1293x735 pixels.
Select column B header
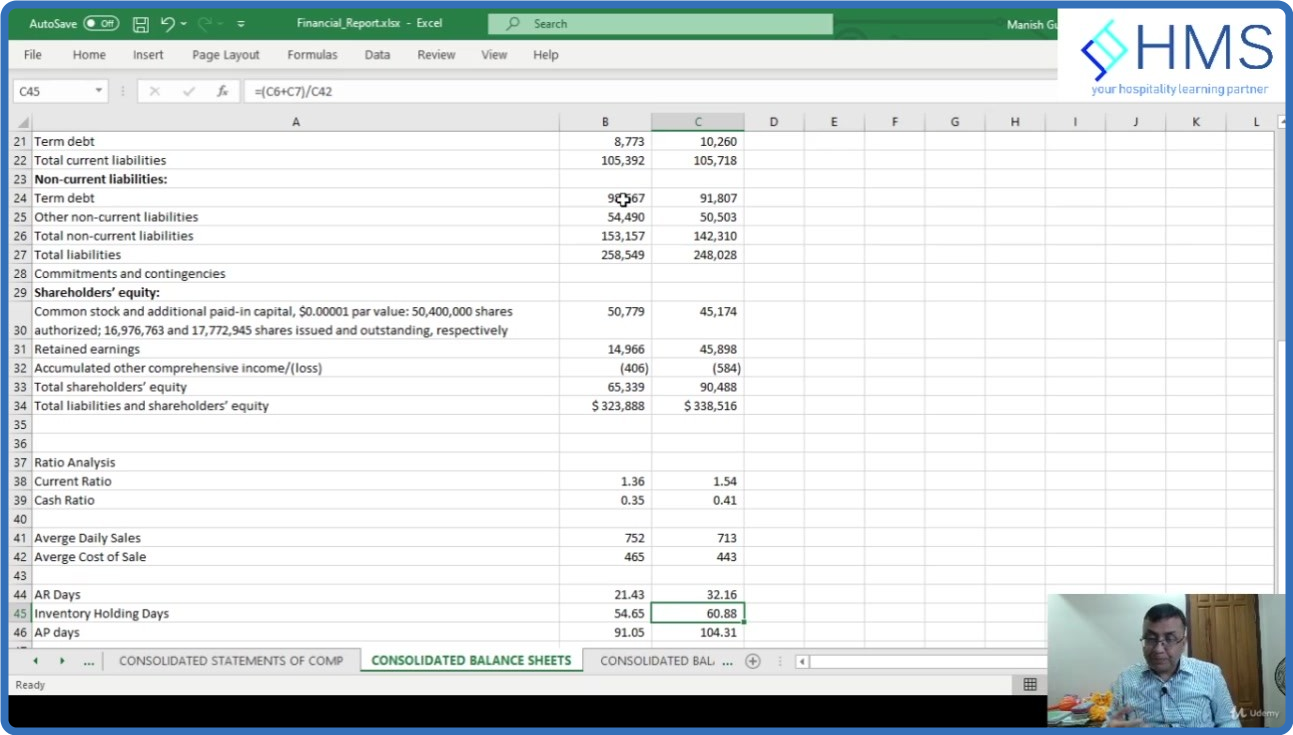pyautogui.click(x=605, y=122)
